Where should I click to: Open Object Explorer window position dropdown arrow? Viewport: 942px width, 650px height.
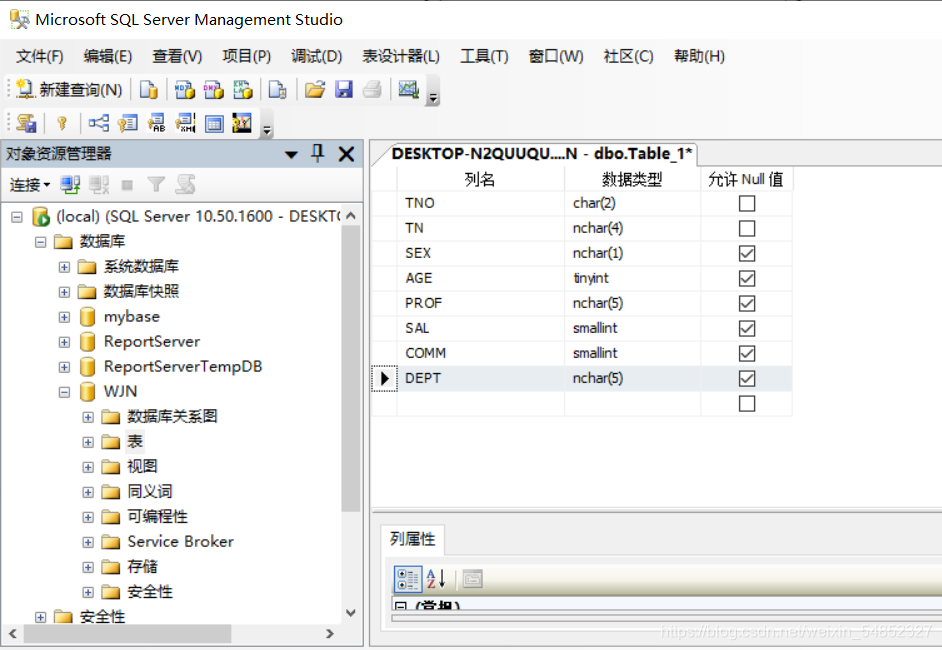(291, 154)
